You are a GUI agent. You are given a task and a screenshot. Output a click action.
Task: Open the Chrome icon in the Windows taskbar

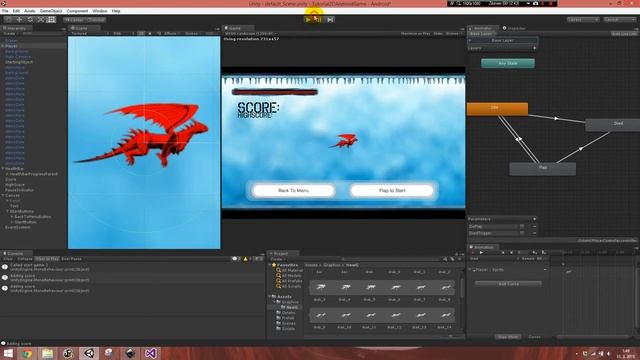pos(27,353)
